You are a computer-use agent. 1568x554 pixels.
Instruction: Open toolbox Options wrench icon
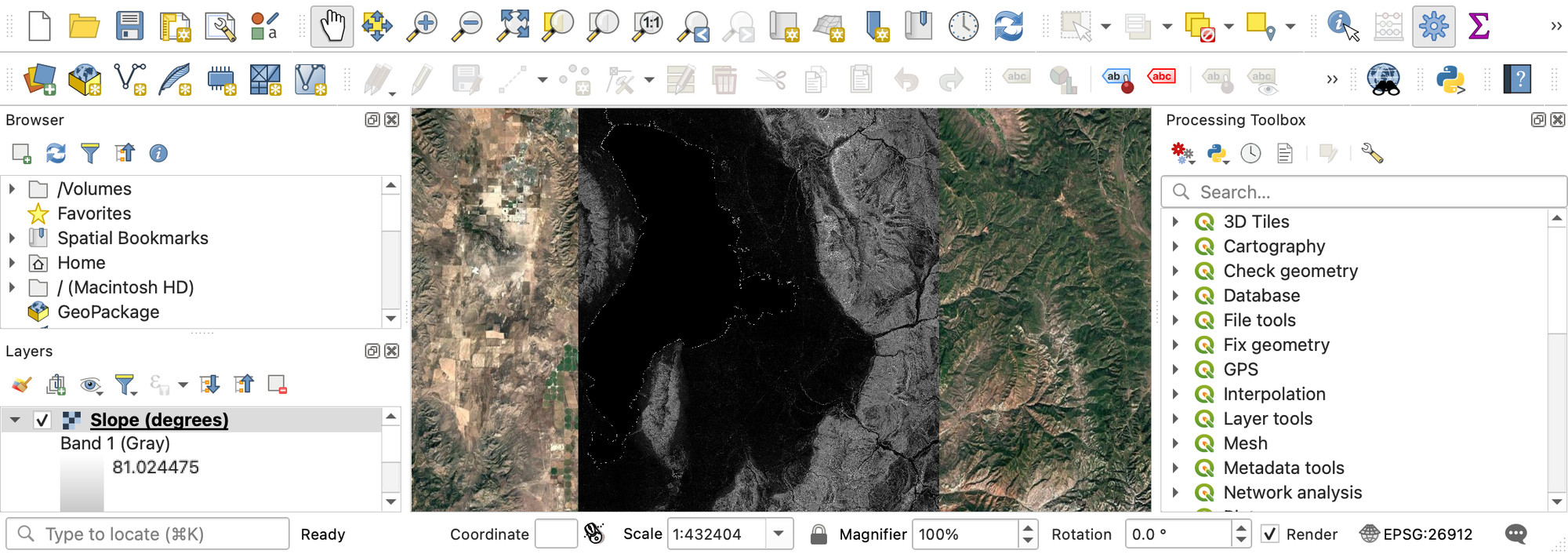1372,153
